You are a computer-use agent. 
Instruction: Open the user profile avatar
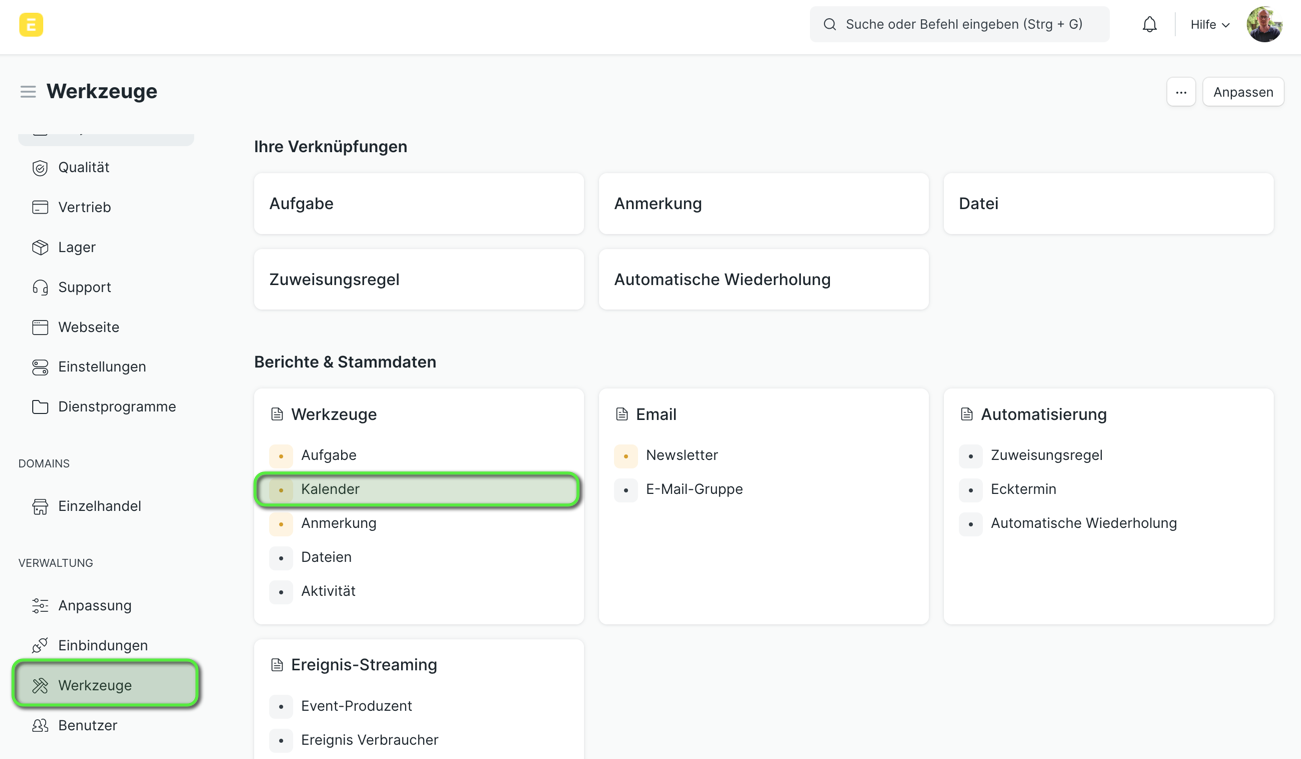(x=1264, y=25)
